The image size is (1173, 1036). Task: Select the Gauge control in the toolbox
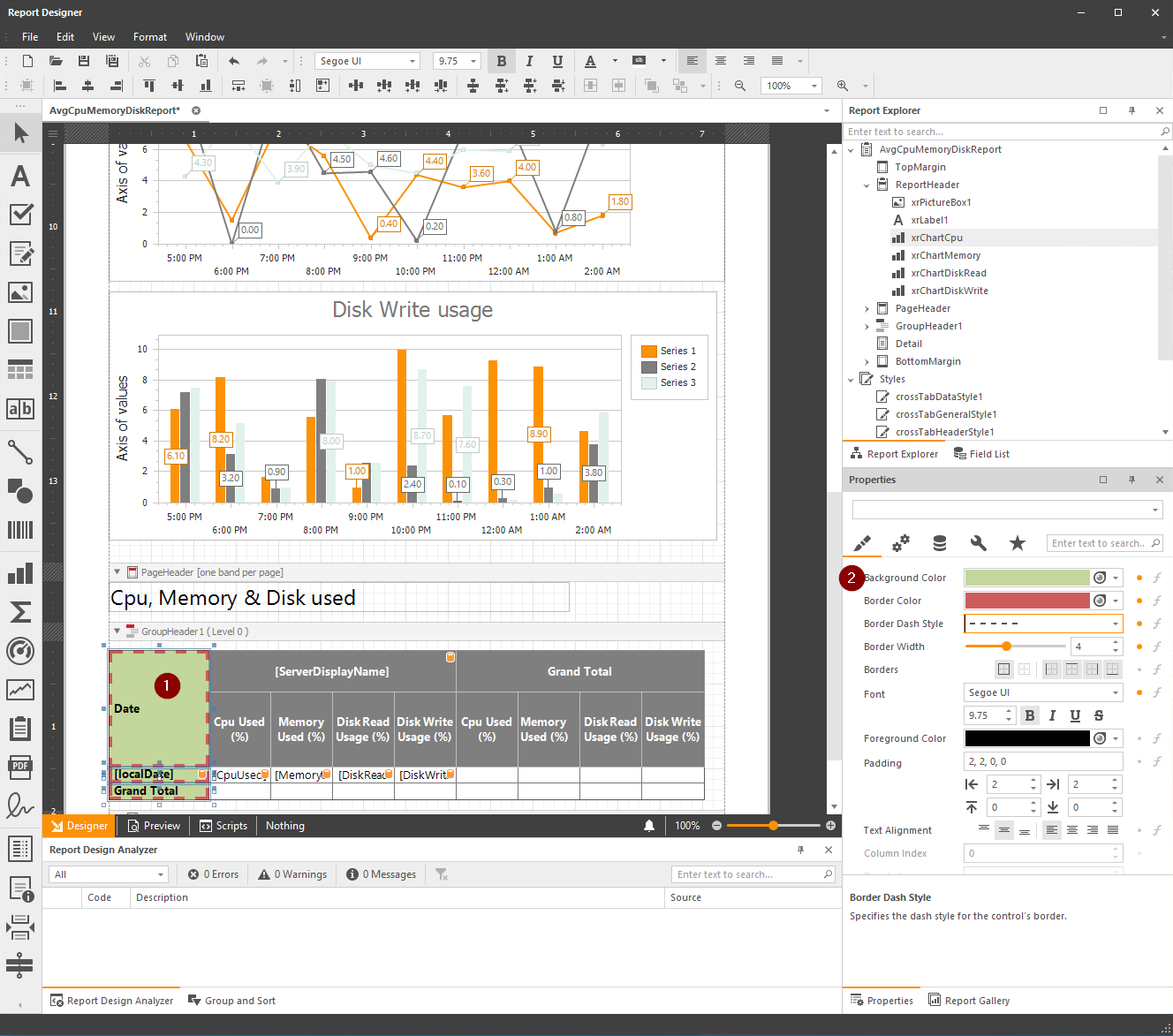click(x=20, y=651)
